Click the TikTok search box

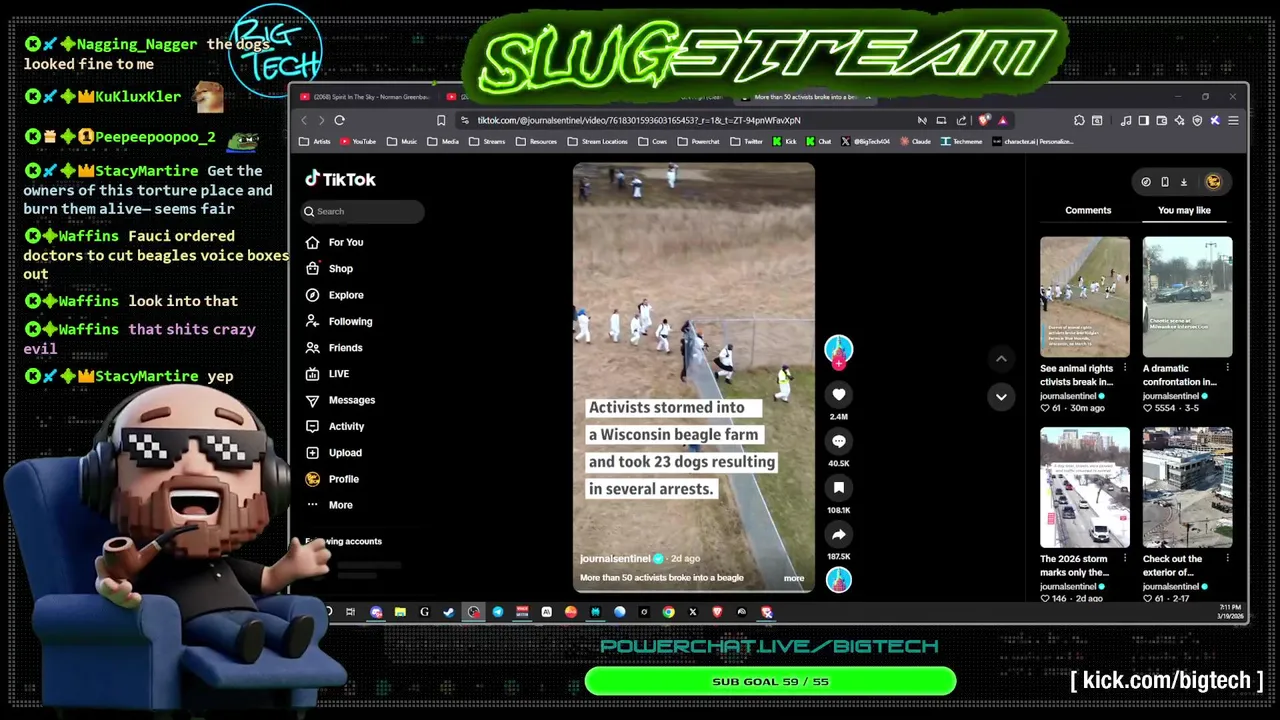click(364, 211)
